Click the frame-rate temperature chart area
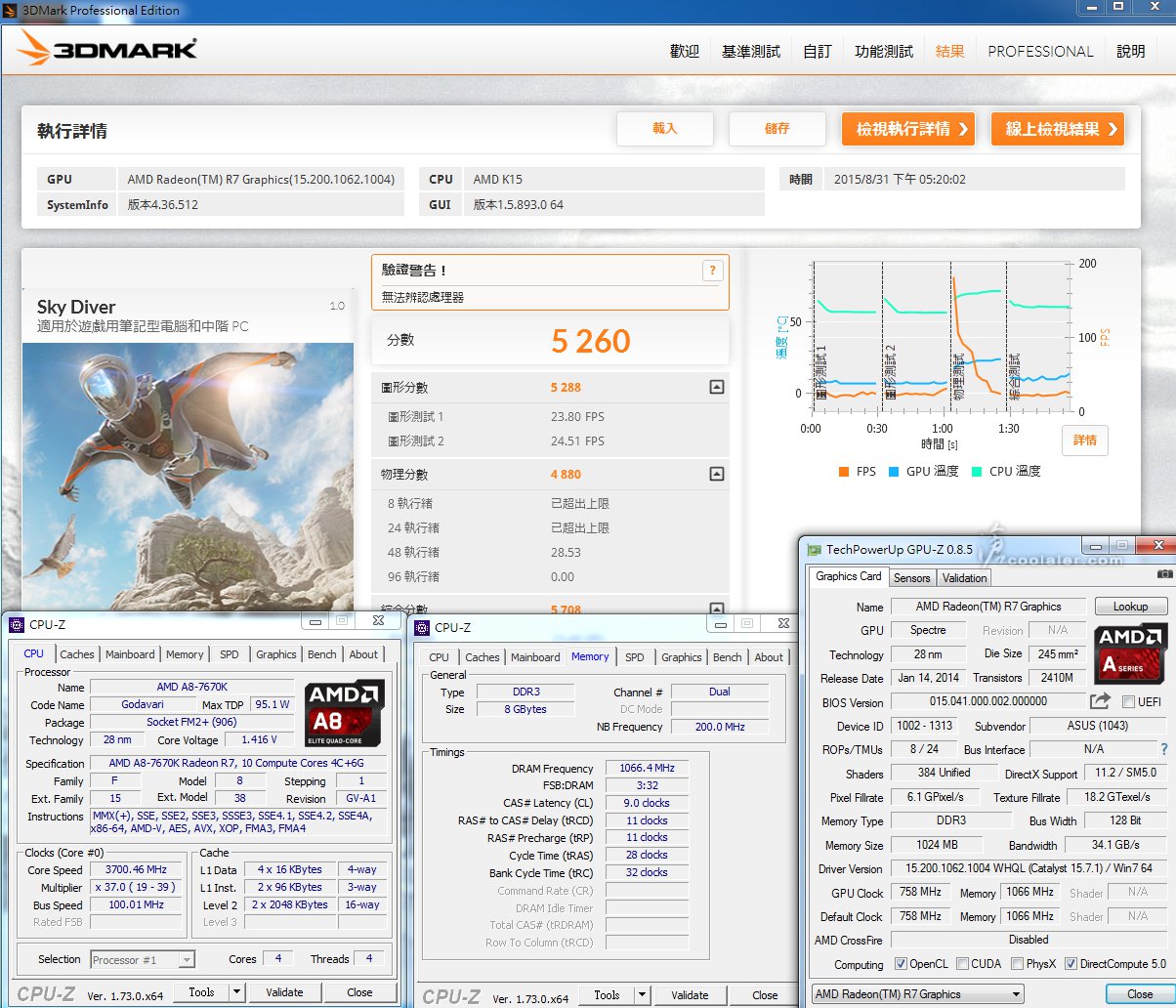 pyautogui.click(x=941, y=337)
